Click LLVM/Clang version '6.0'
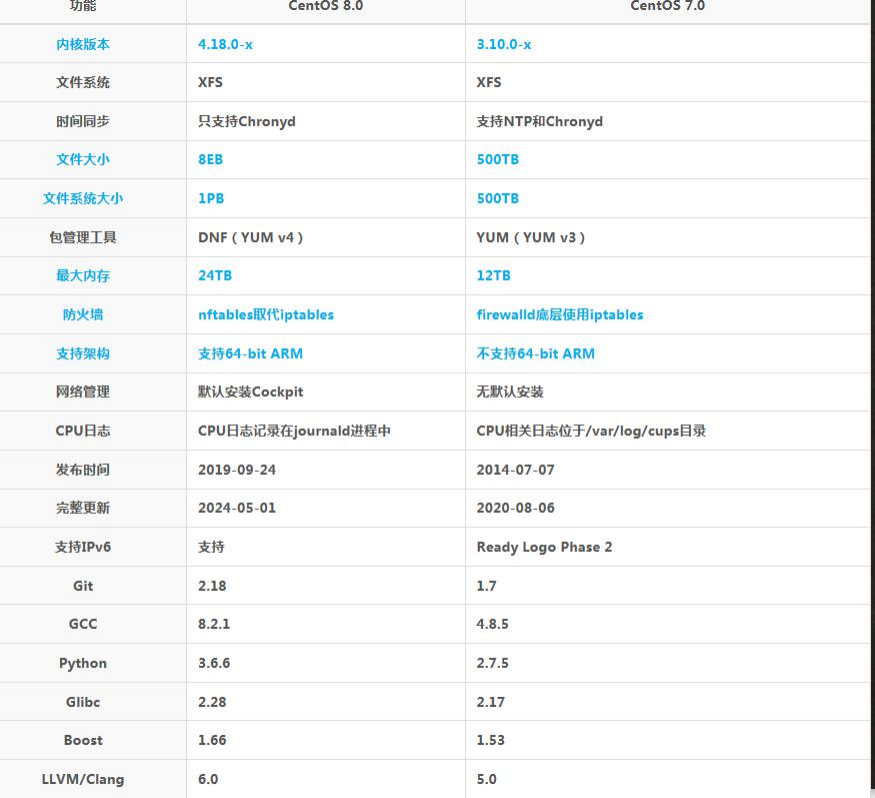 click(x=208, y=778)
